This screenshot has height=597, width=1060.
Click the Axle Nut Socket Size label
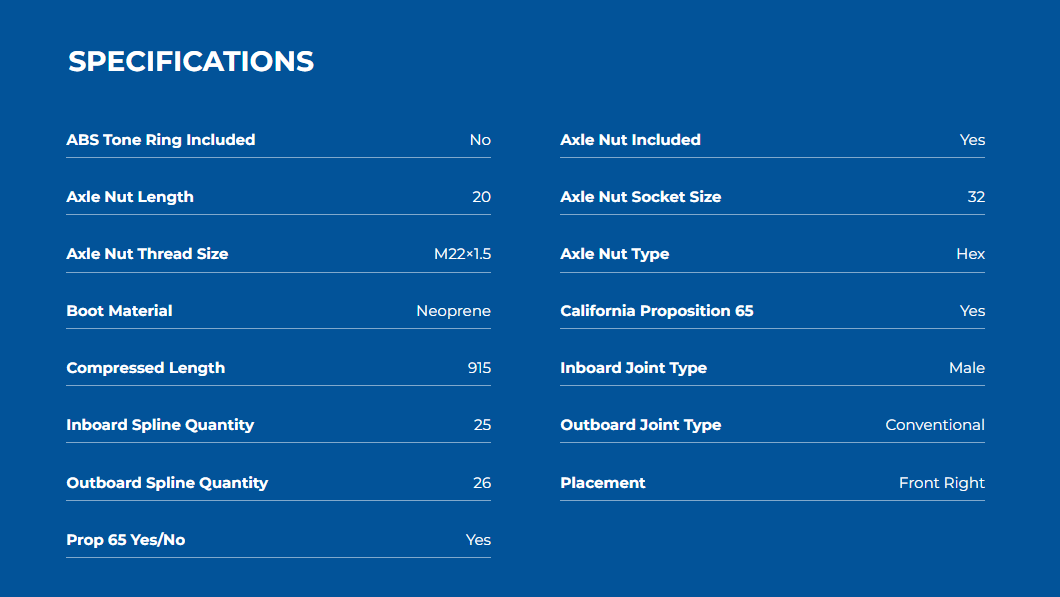(640, 197)
